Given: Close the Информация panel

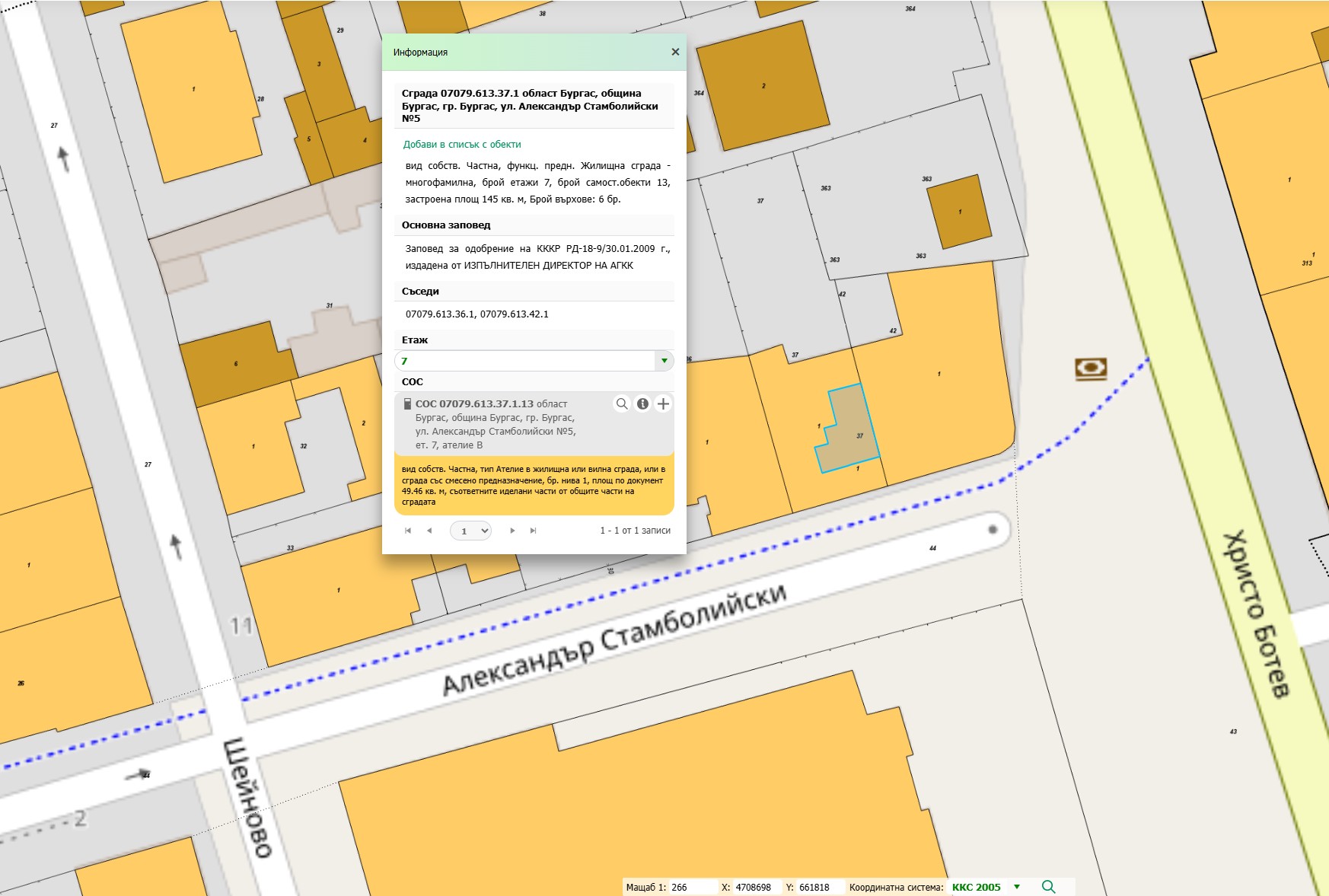Looking at the screenshot, I should click(674, 52).
